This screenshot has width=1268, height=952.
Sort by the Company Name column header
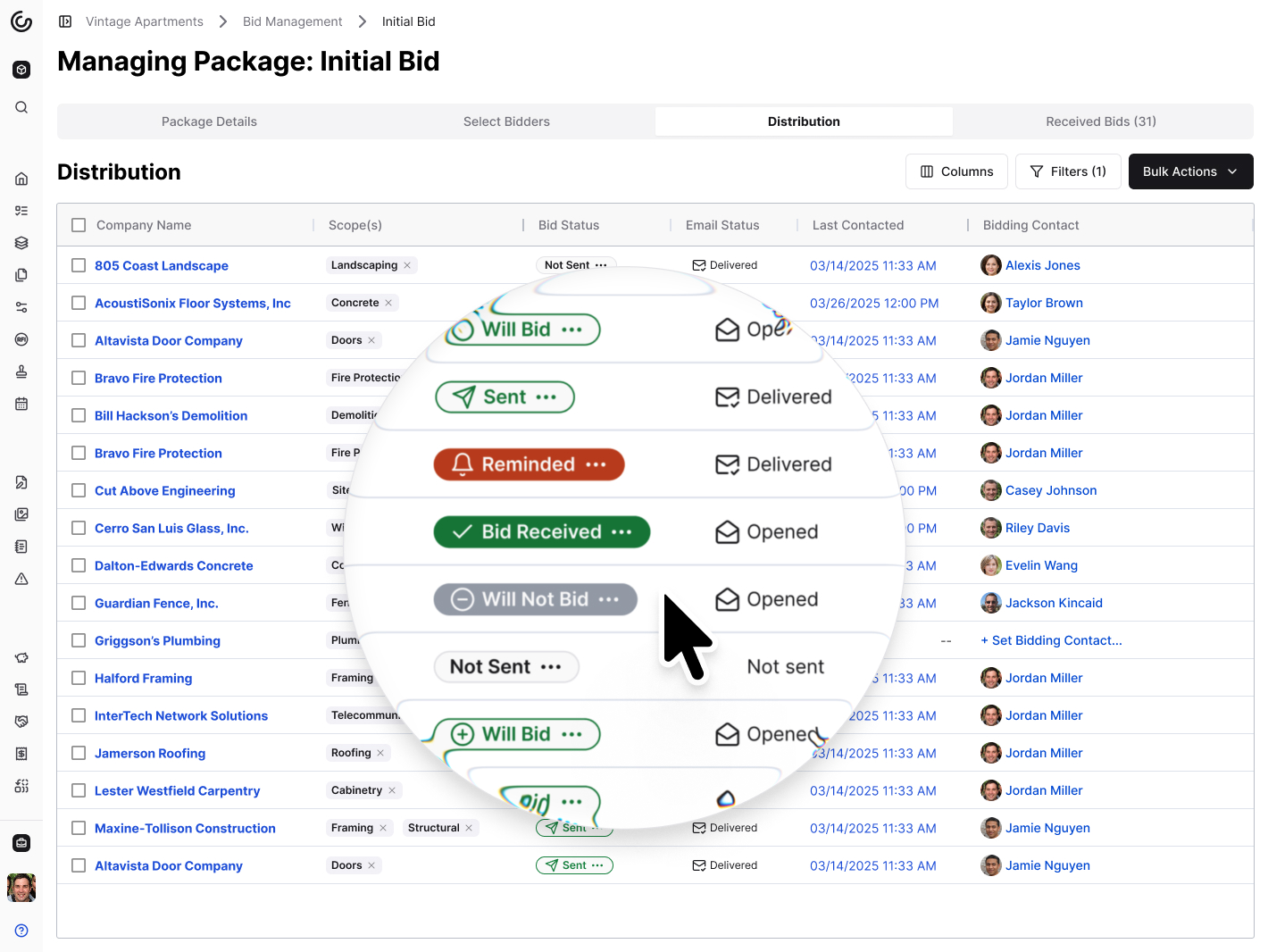pos(144,225)
